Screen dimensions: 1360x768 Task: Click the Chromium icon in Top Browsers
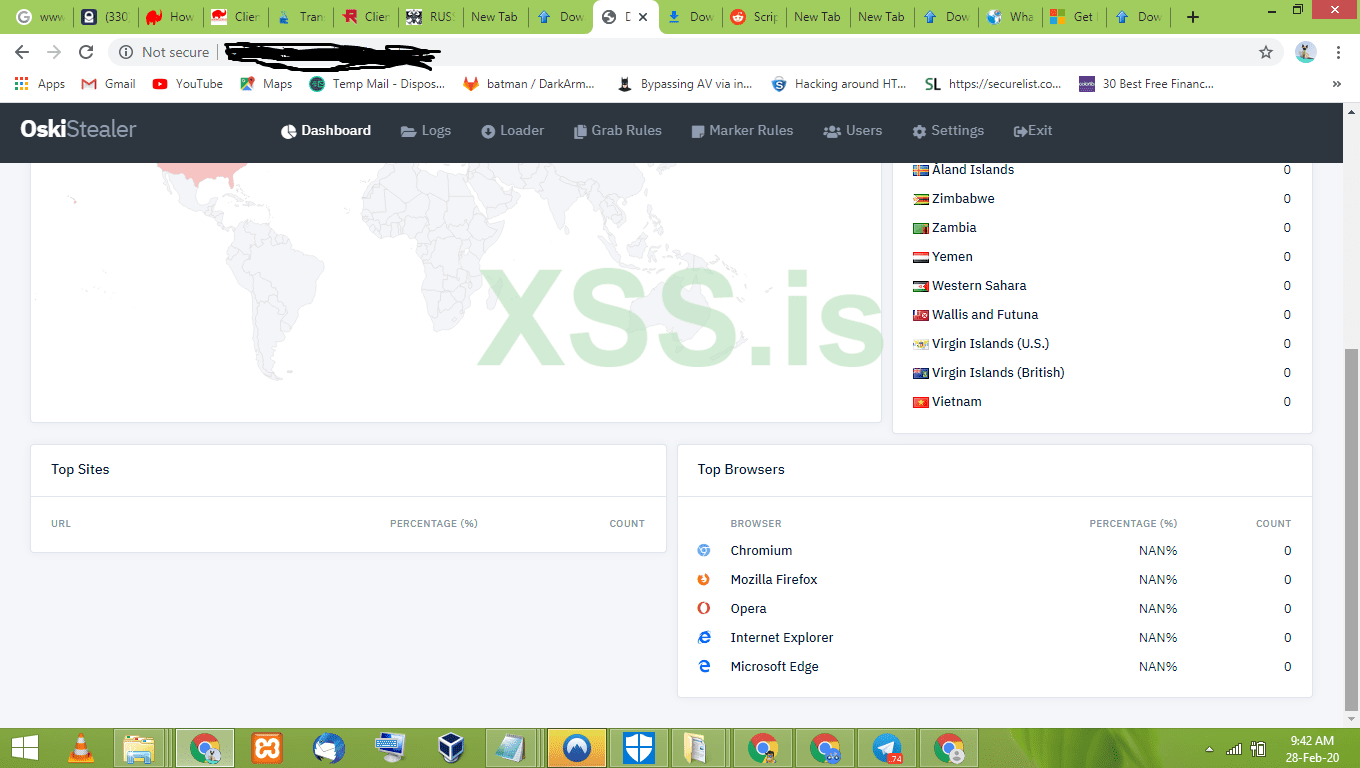click(704, 550)
